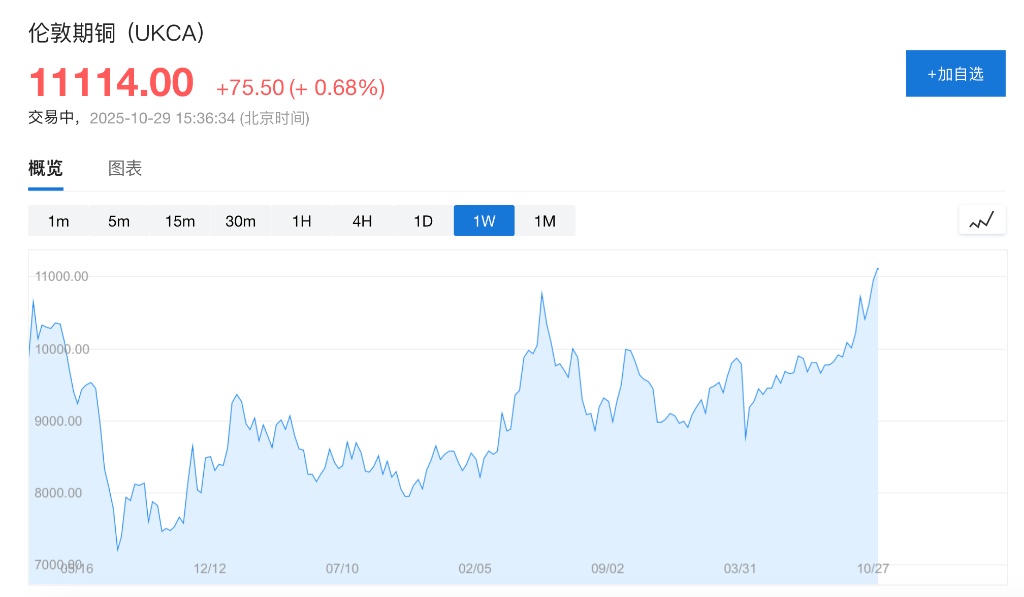1024x597 pixels.
Task: Select the 5m interval
Action: pyautogui.click(x=119, y=221)
